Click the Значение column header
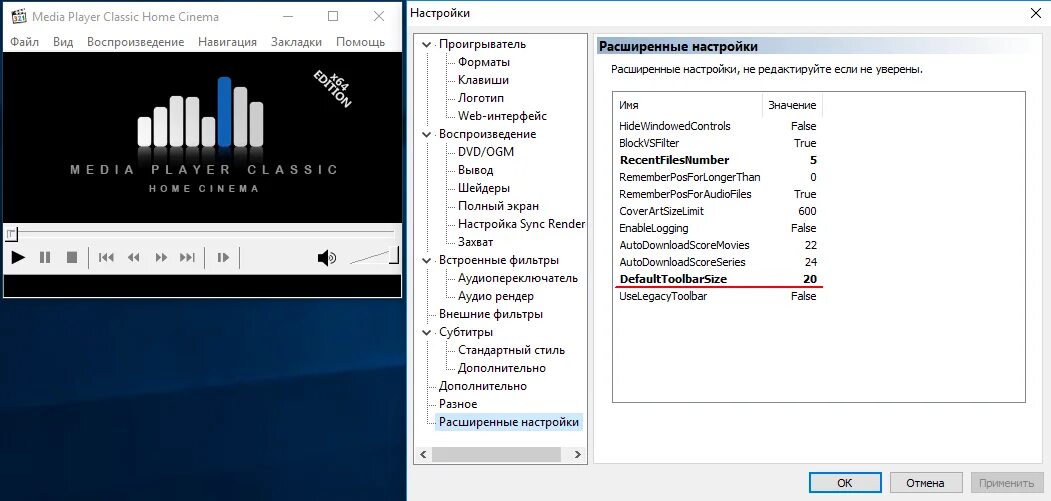 pyautogui.click(x=792, y=105)
